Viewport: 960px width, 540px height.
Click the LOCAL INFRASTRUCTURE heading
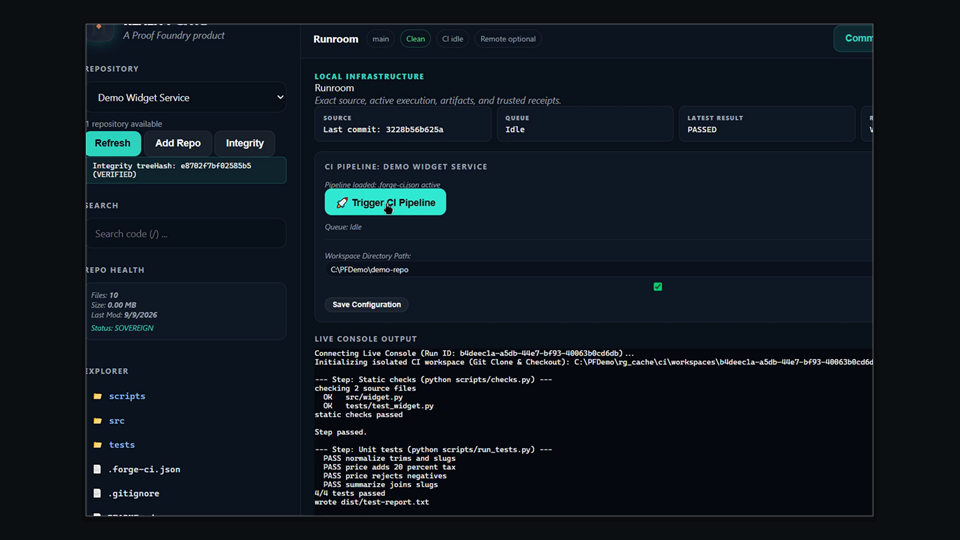pyautogui.click(x=369, y=77)
